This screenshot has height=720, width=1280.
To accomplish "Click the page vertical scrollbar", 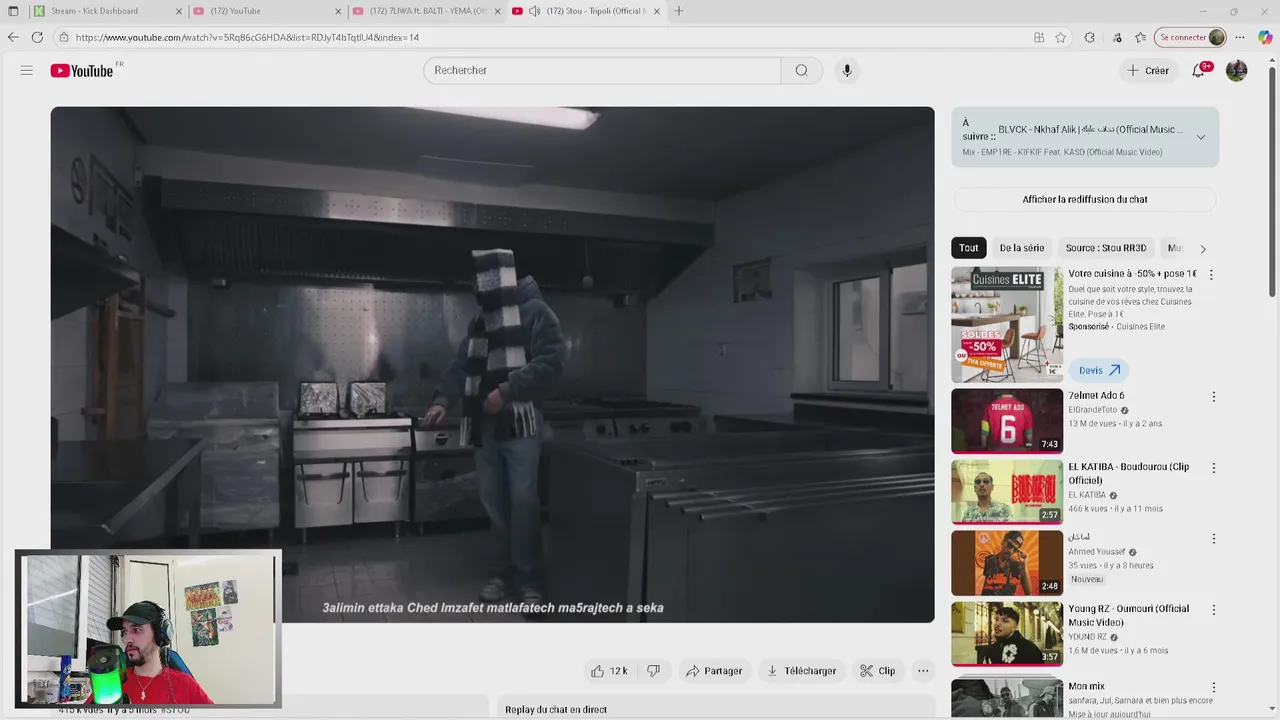I will pos(1272,180).
